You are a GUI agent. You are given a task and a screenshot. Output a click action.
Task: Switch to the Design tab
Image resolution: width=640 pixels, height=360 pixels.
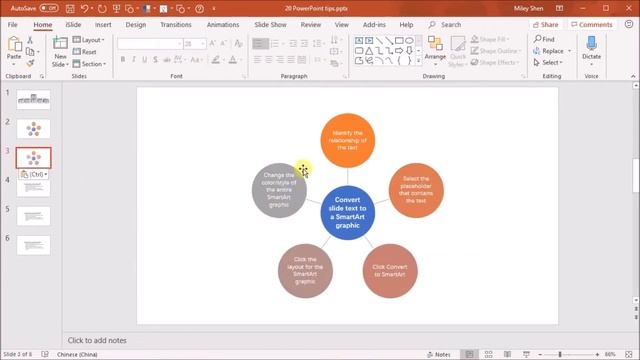pos(136,25)
